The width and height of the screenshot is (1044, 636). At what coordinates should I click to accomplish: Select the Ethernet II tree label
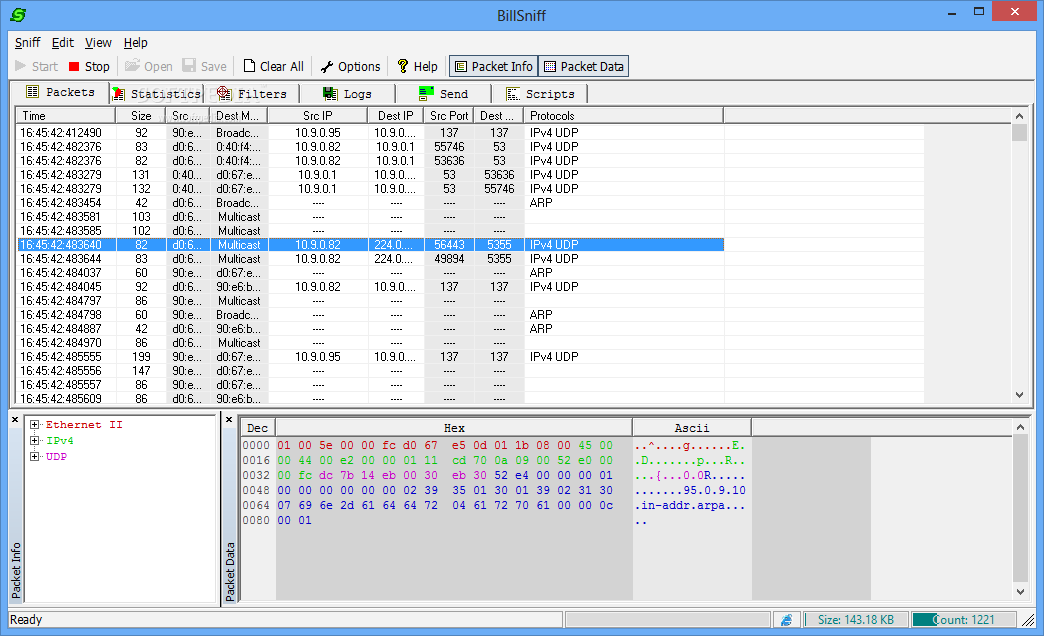(84, 424)
